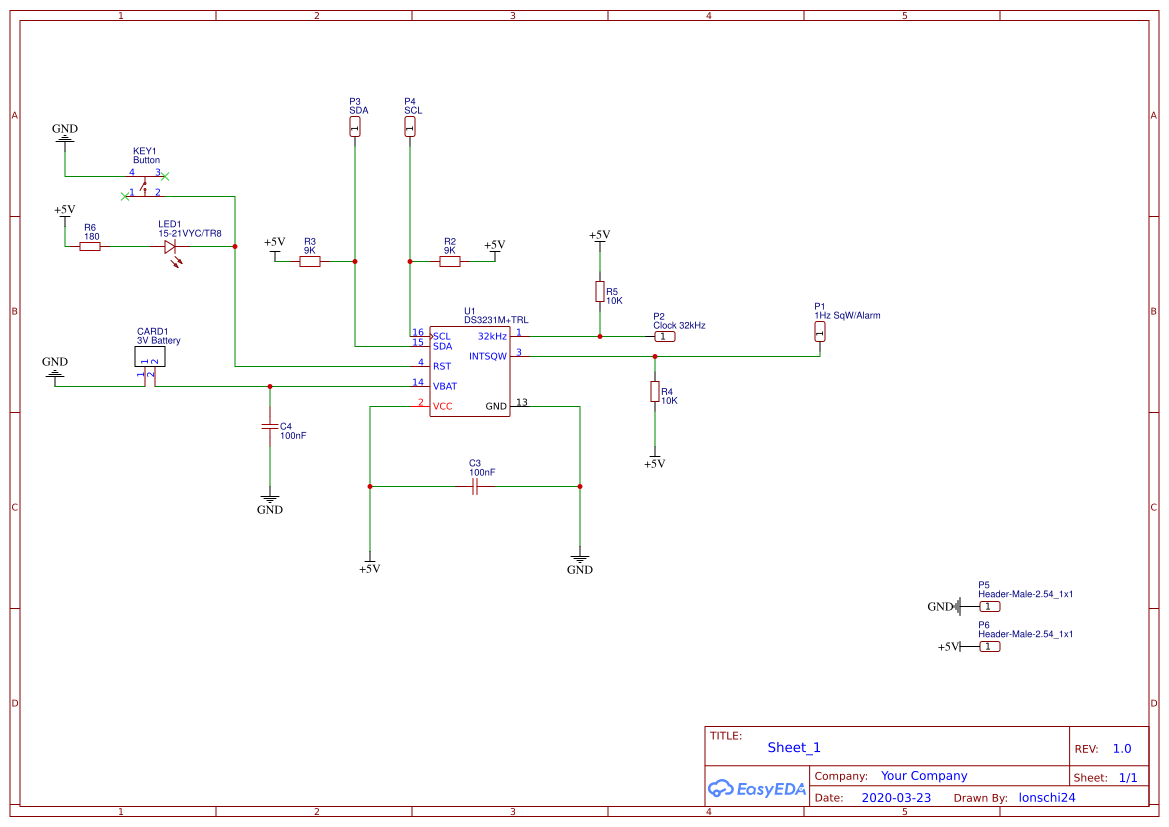Screen dimensions: 1169x827
Task: Click the 2020-03-23 date field
Action: click(x=896, y=797)
